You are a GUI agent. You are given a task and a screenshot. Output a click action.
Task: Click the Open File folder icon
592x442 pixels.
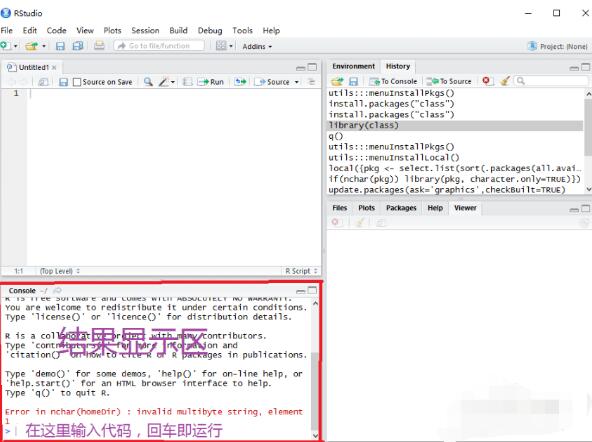click(32, 46)
